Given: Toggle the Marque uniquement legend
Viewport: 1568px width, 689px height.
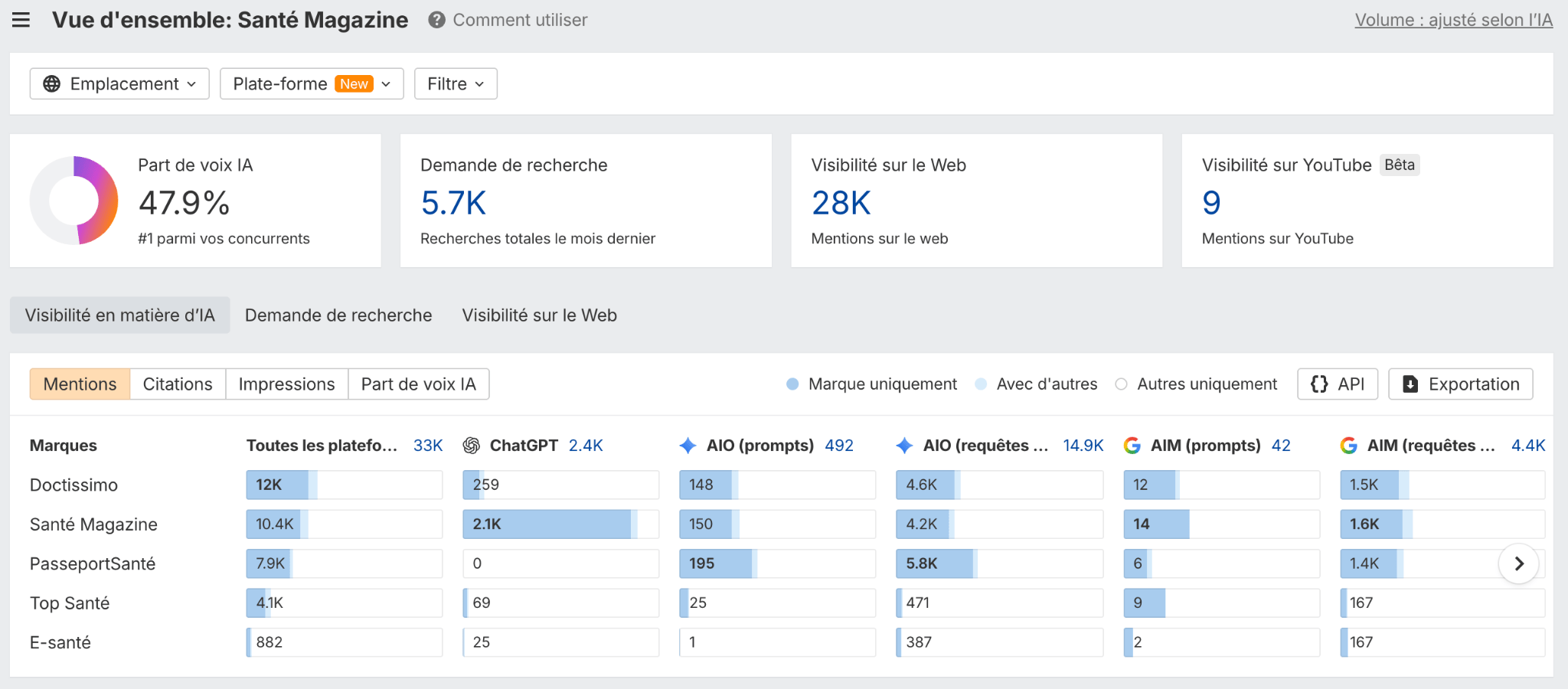Looking at the screenshot, I should (x=872, y=384).
